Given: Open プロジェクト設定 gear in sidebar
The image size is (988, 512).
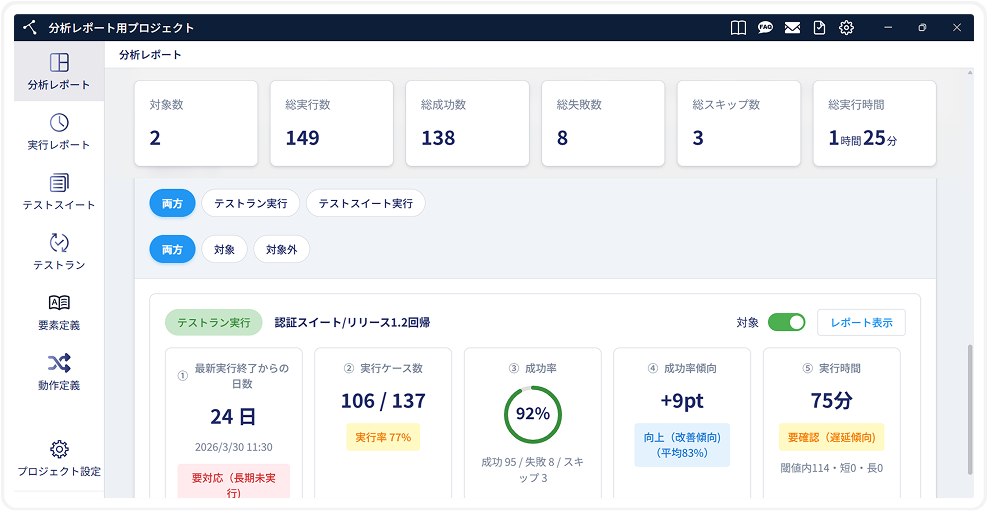Looking at the screenshot, I should point(59,449).
